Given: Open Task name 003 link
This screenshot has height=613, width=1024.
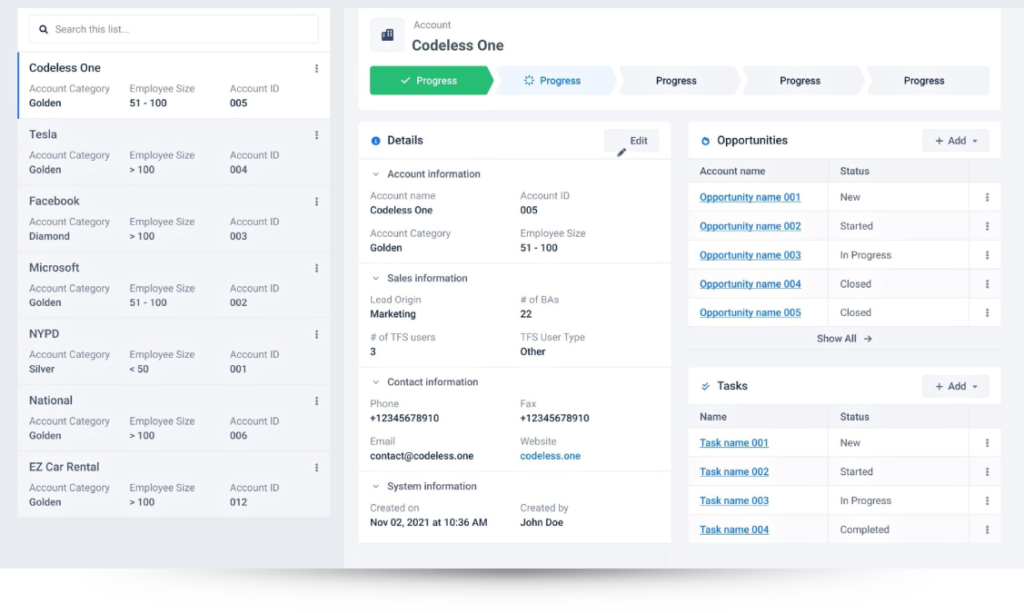Looking at the screenshot, I should (734, 501).
